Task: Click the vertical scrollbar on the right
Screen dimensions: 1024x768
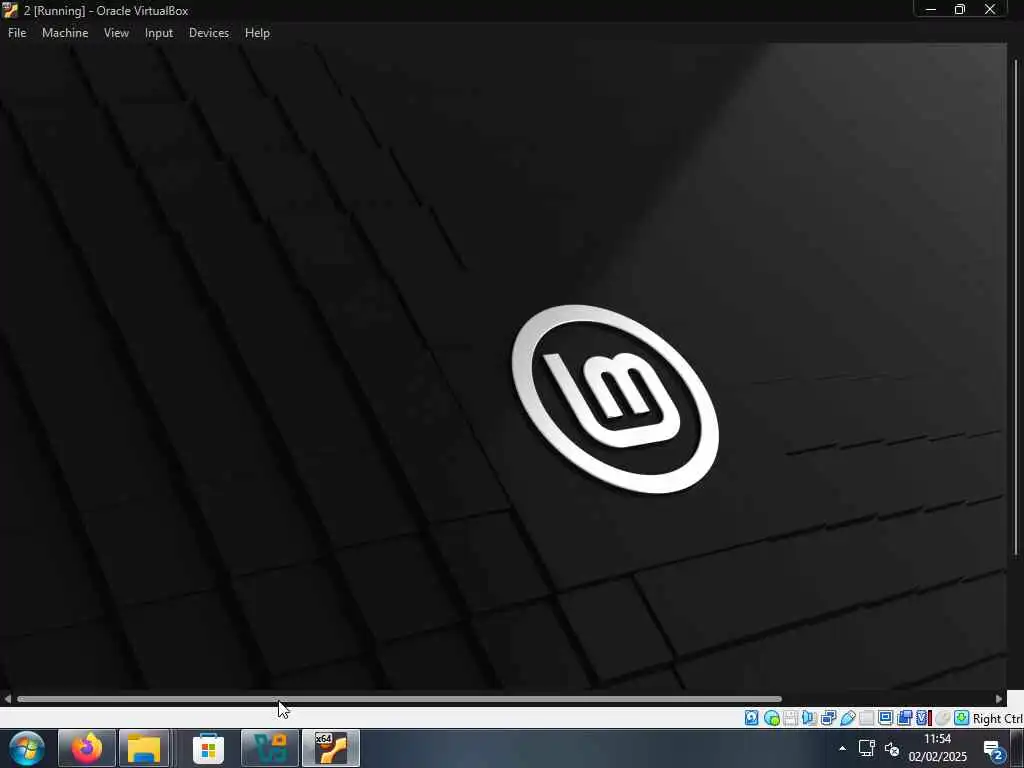Action: pyautogui.click(x=1016, y=307)
